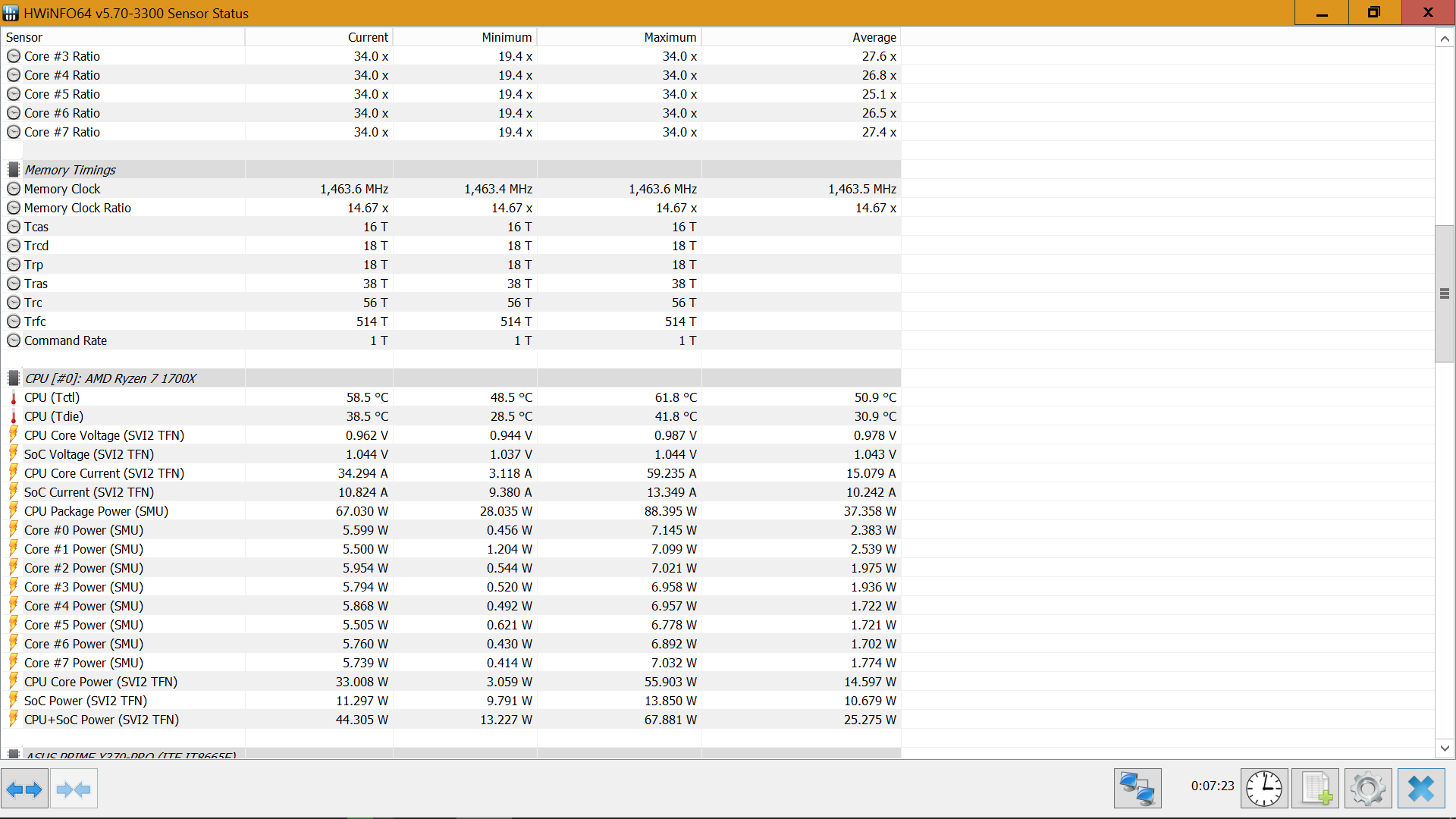Click the CPU (Tctl) thermometer icon
This screenshot has width=1456, height=819.
(x=14, y=398)
